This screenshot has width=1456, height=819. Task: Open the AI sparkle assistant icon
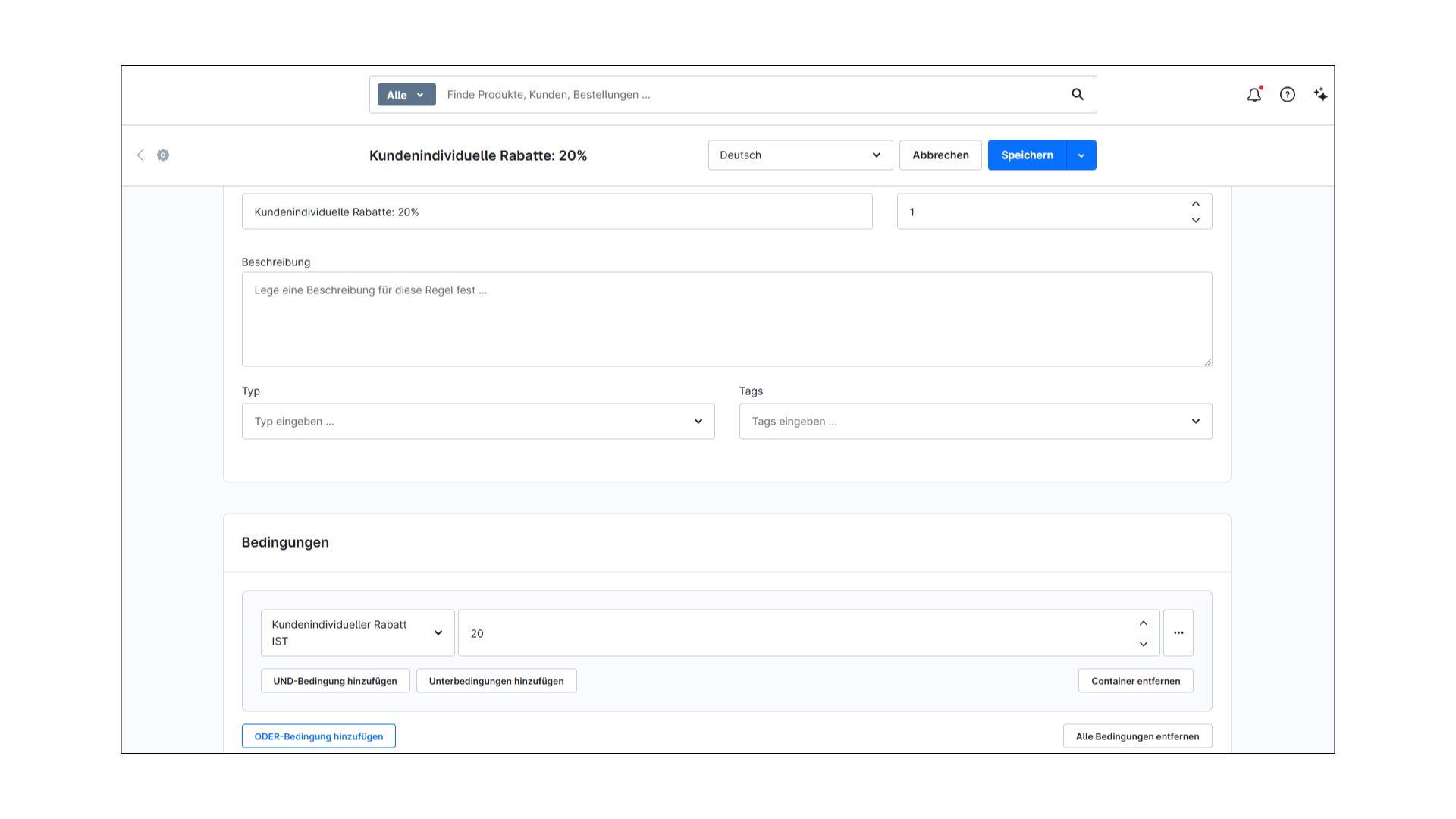click(1321, 95)
